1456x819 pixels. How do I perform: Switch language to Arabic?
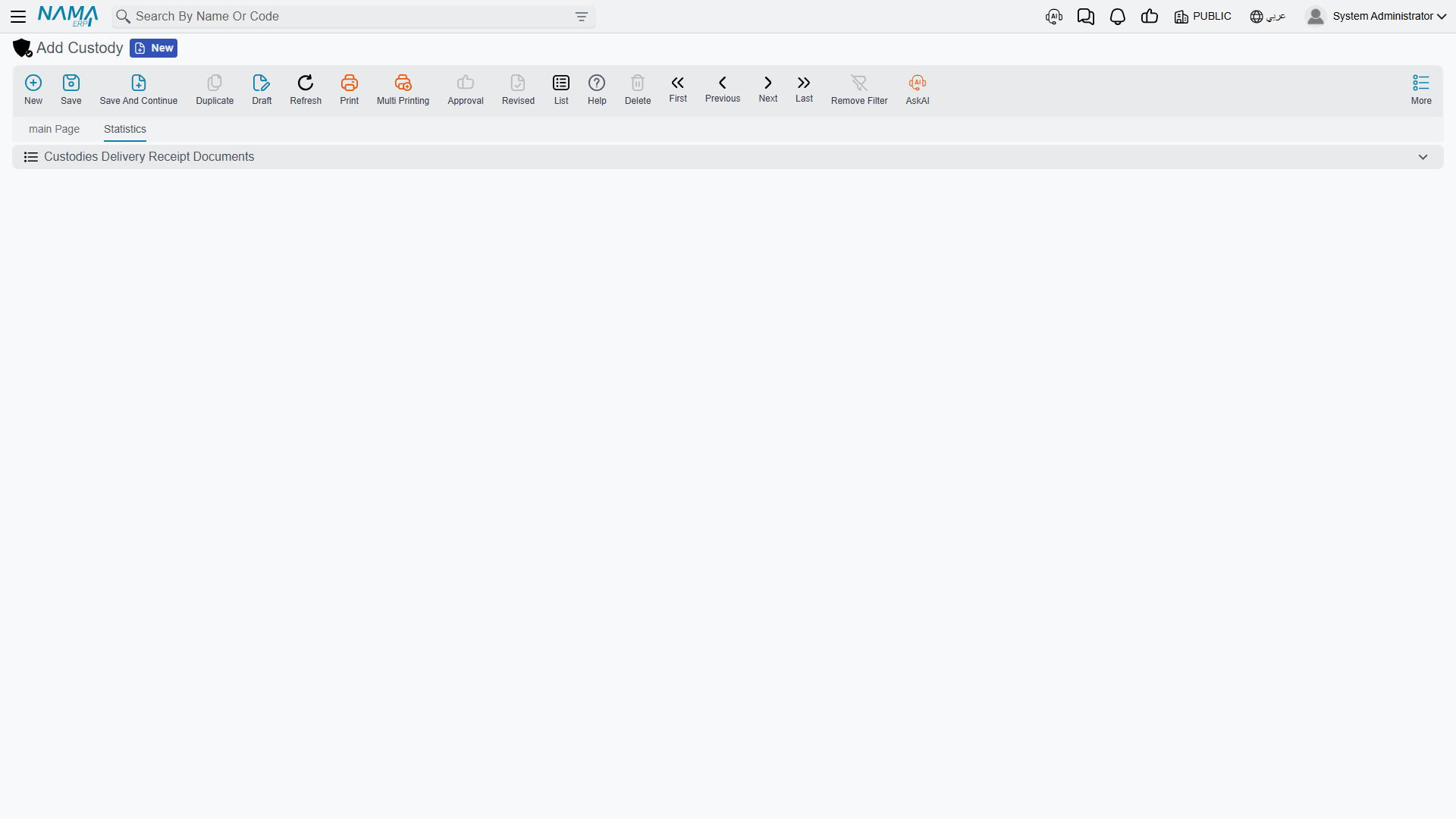(x=1268, y=17)
